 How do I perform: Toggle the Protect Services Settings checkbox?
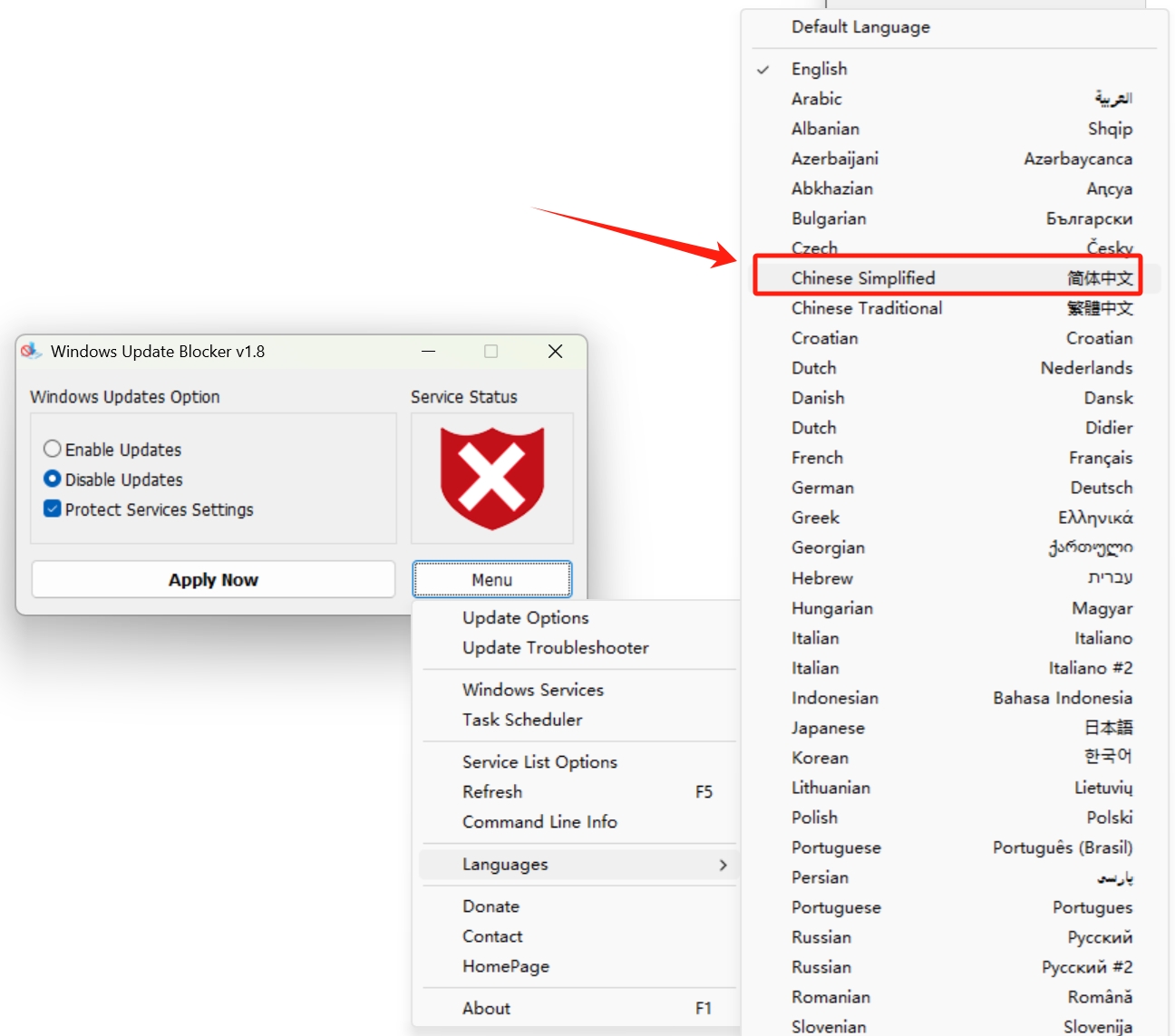click(53, 509)
